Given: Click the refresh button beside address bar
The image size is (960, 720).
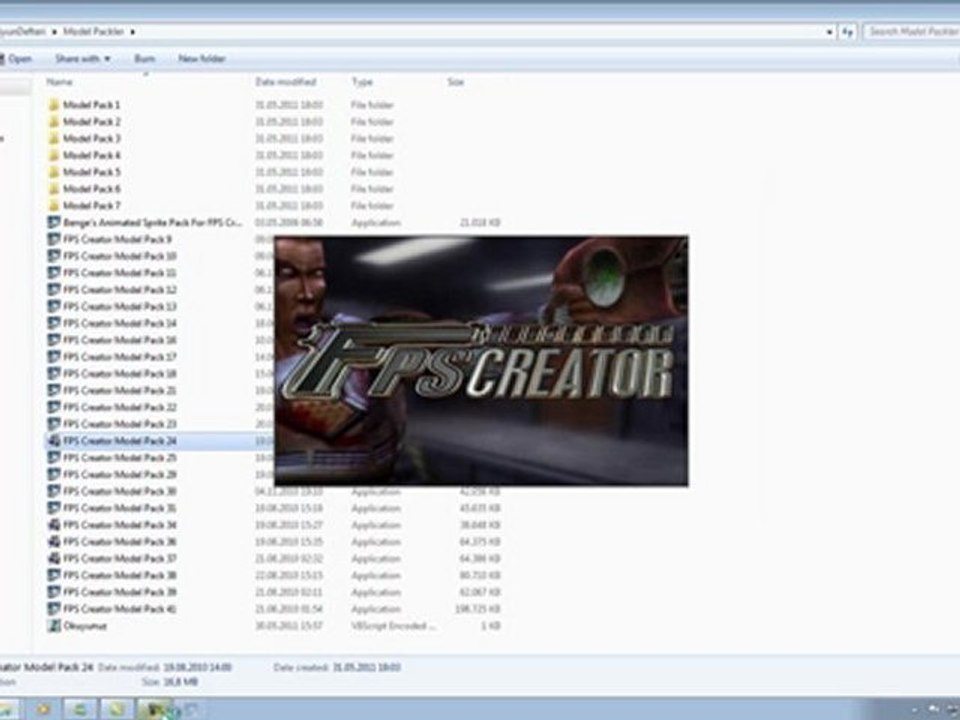Looking at the screenshot, I should click(847, 32).
